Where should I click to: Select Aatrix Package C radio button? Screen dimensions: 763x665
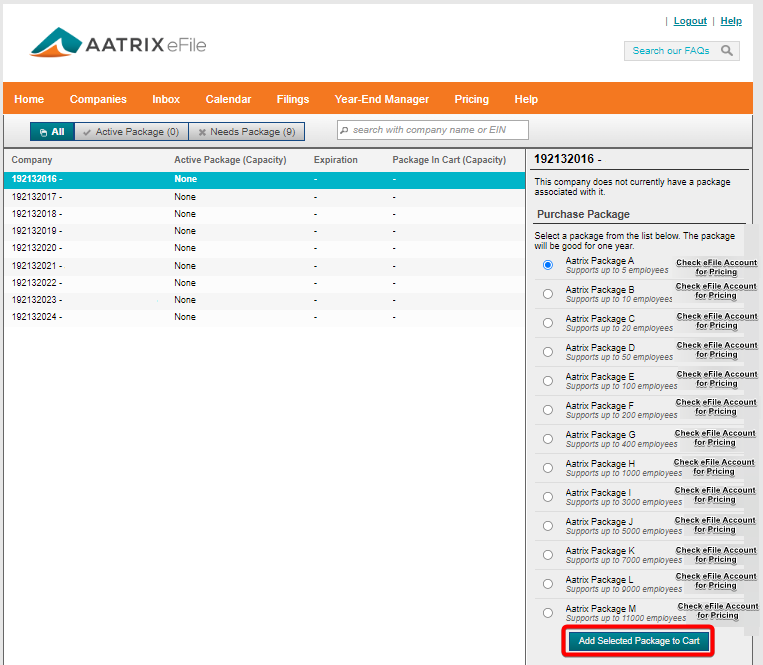pos(548,323)
